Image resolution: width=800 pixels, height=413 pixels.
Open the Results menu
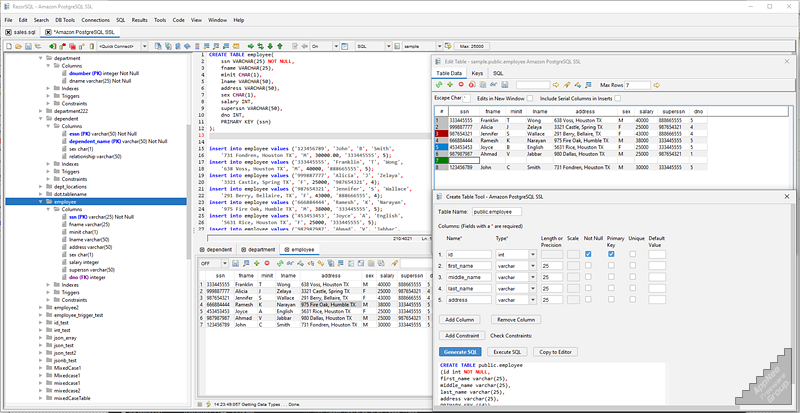139,20
